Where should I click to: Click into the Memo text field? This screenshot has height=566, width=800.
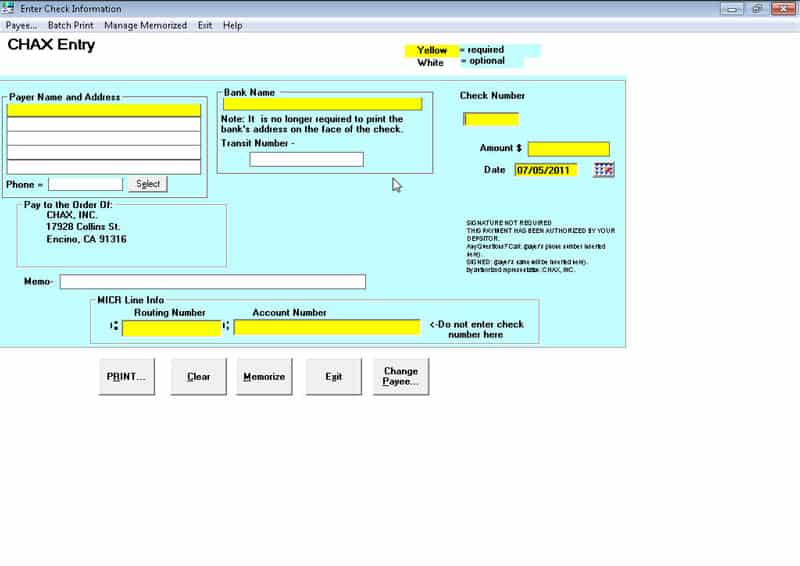point(212,282)
